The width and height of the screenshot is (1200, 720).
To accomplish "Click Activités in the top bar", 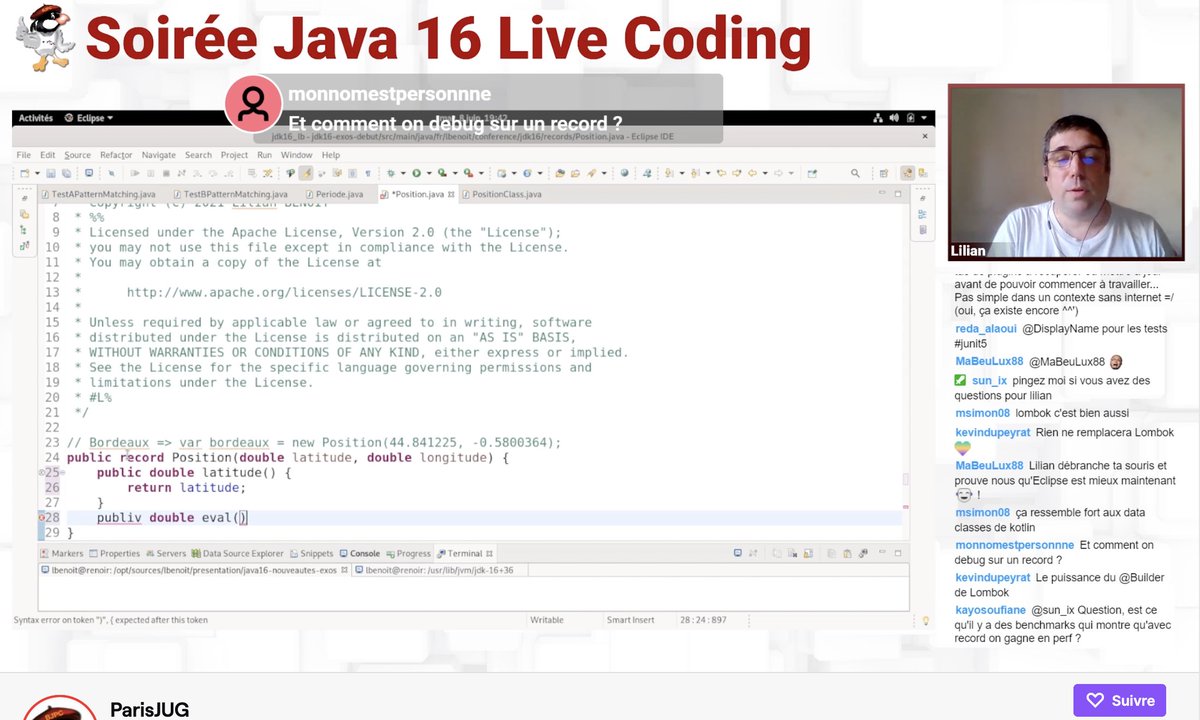I will tap(35, 118).
